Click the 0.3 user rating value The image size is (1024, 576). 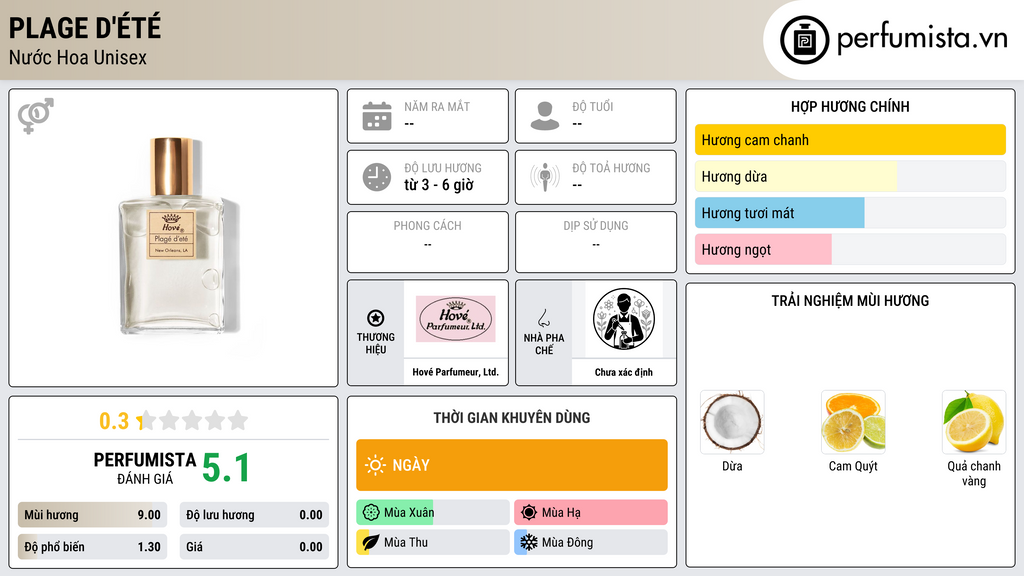(x=114, y=421)
